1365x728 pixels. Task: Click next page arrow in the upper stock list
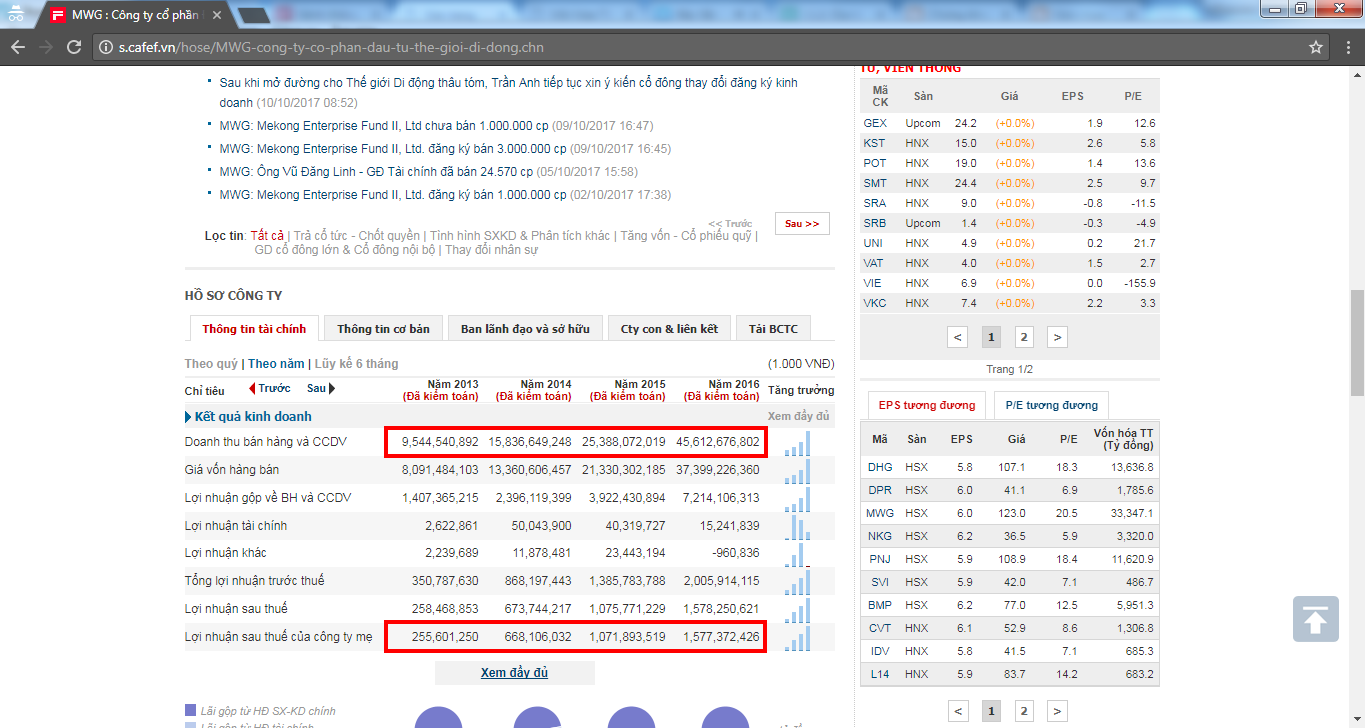[x=1057, y=337]
